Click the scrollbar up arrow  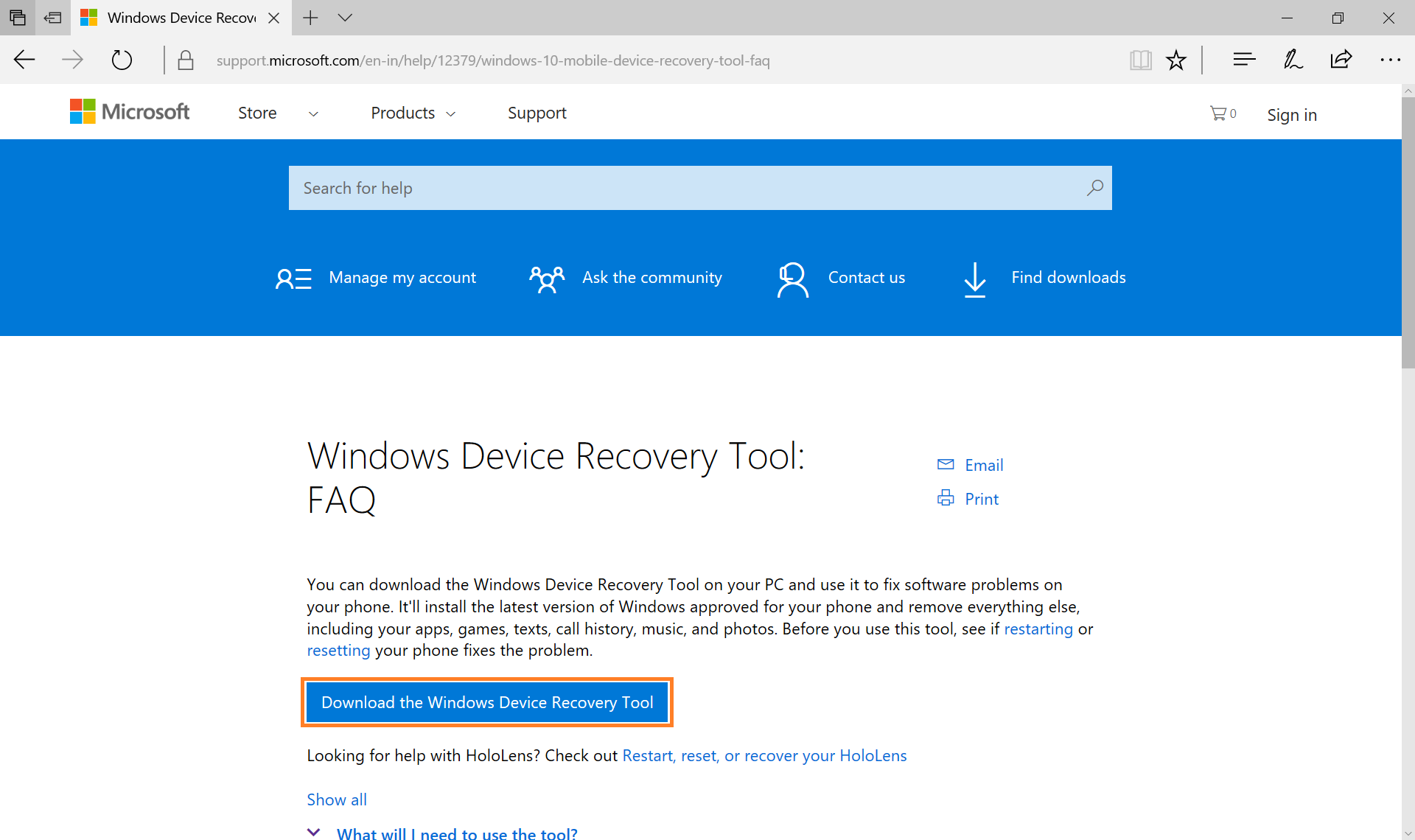click(x=1408, y=91)
